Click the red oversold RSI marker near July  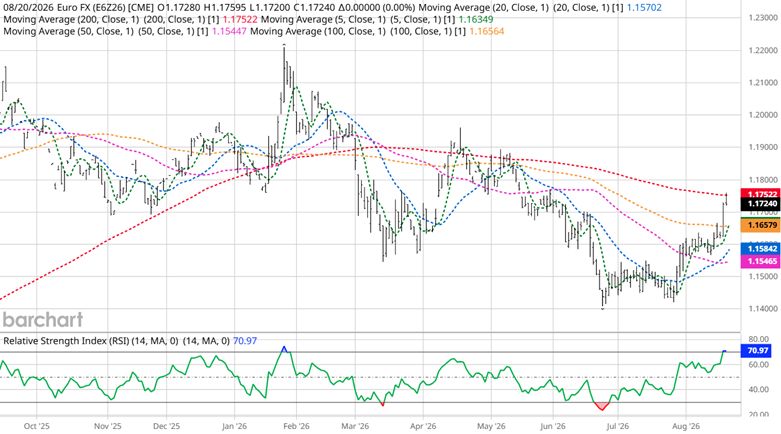pyautogui.click(x=602, y=406)
